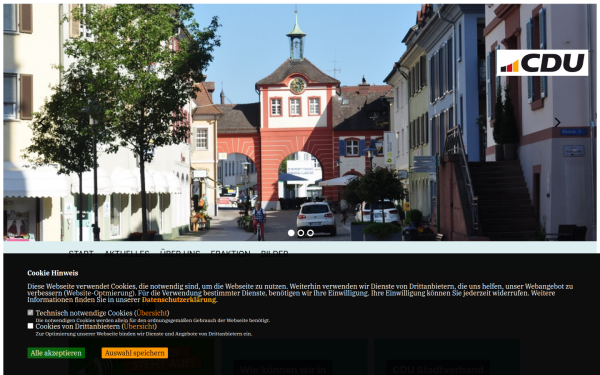Open the Datenschutzerklärung link
The image size is (600, 375).
(x=179, y=300)
